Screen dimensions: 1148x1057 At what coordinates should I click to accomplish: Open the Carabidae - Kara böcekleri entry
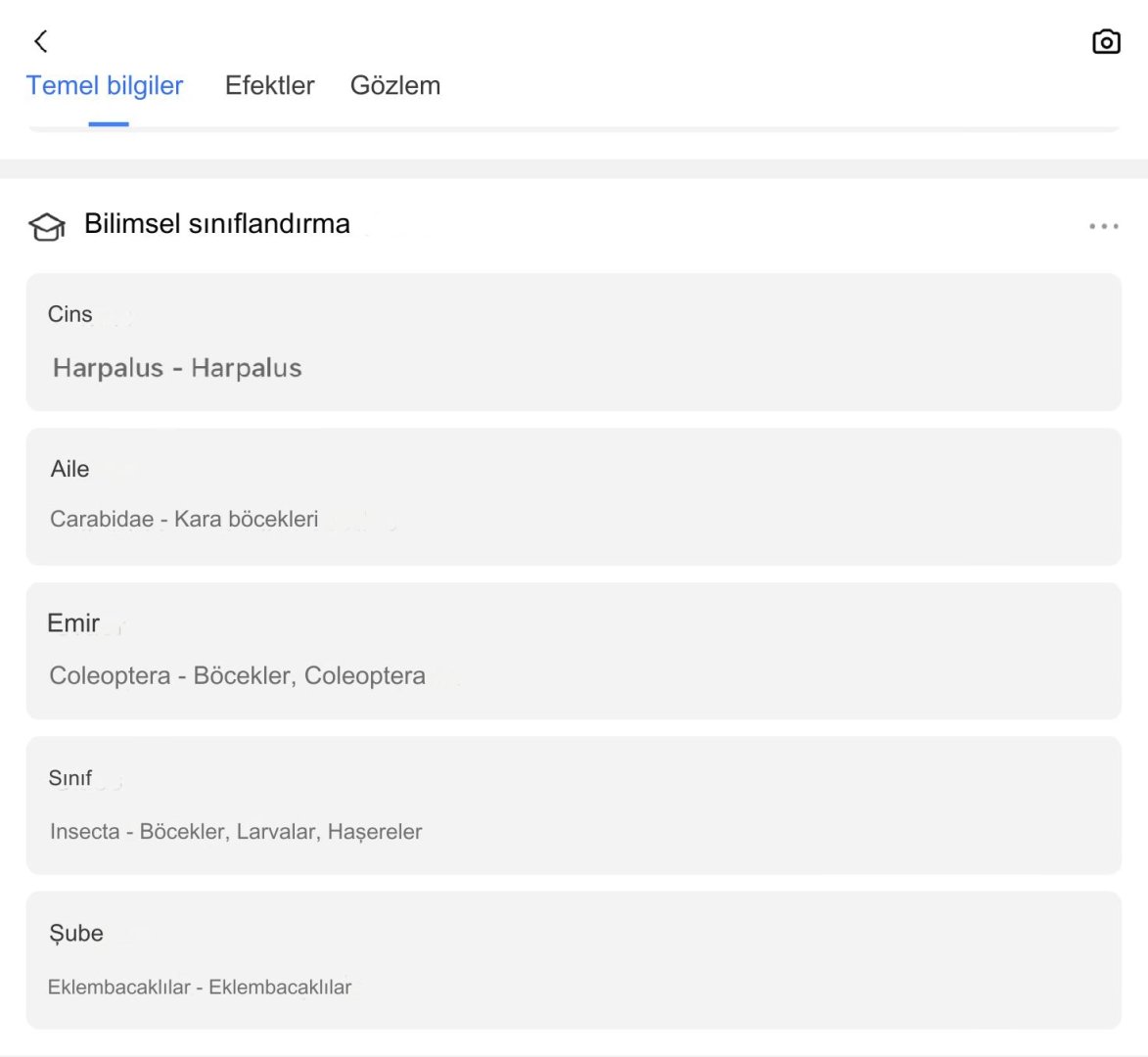pyautogui.click(x=184, y=519)
